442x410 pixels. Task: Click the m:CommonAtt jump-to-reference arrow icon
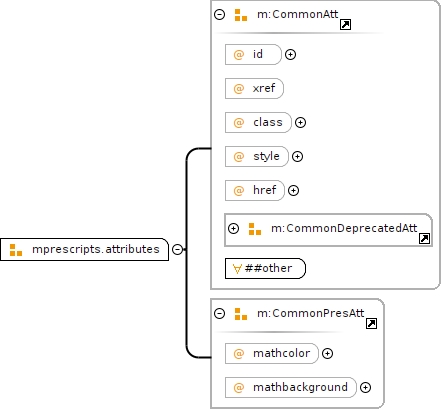345,25
